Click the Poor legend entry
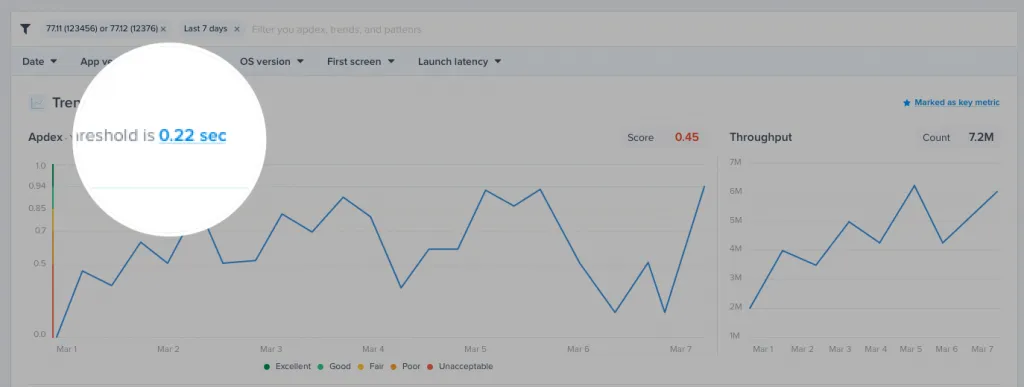The image size is (1024, 387). pyautogui.click(x=406, y=366)
